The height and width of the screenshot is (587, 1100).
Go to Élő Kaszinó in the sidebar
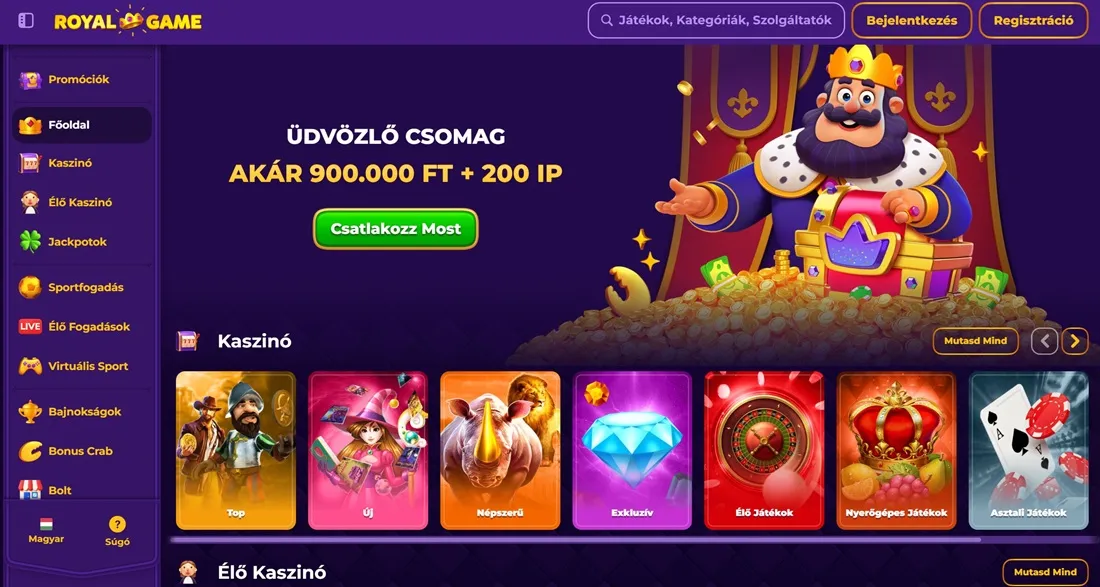[x=82, y=202]
